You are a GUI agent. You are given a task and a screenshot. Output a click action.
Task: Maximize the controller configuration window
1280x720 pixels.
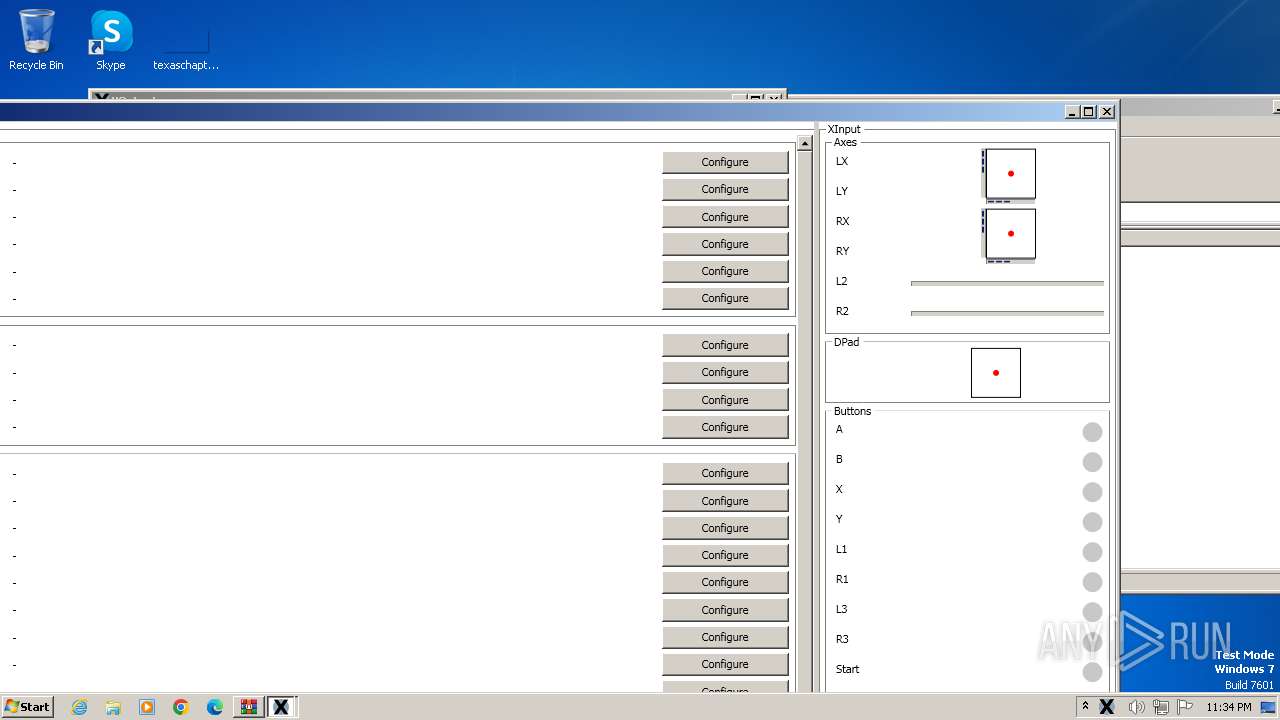pos(1089,112)
